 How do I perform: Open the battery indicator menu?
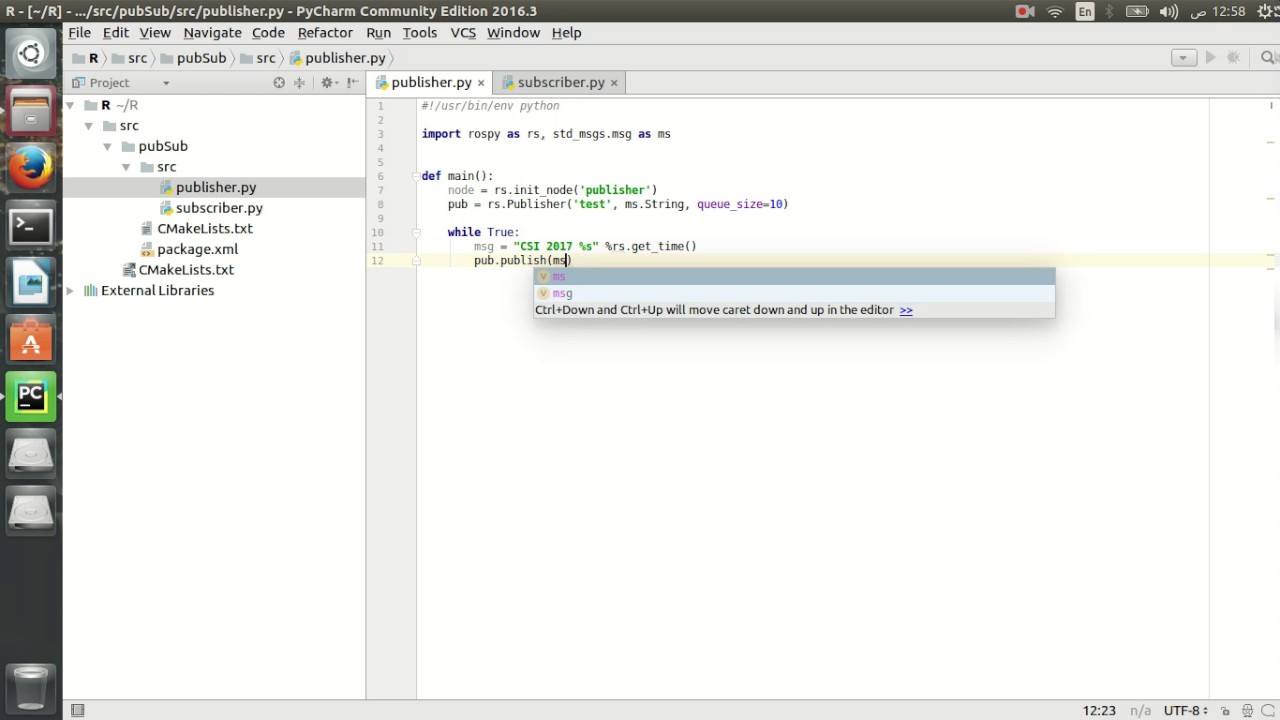[x=1137, y=12]
